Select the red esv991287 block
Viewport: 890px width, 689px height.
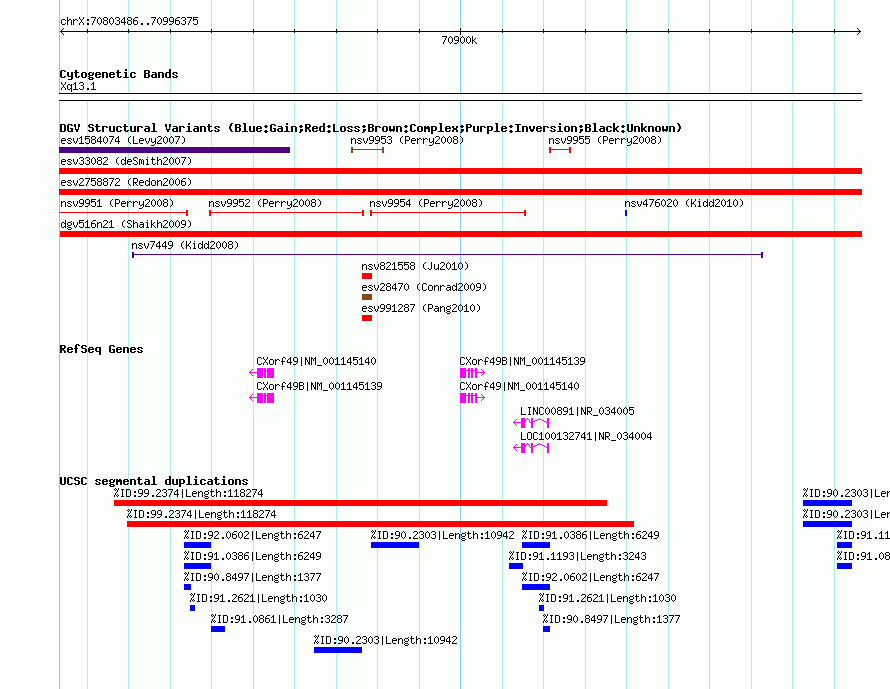[367, 318]
